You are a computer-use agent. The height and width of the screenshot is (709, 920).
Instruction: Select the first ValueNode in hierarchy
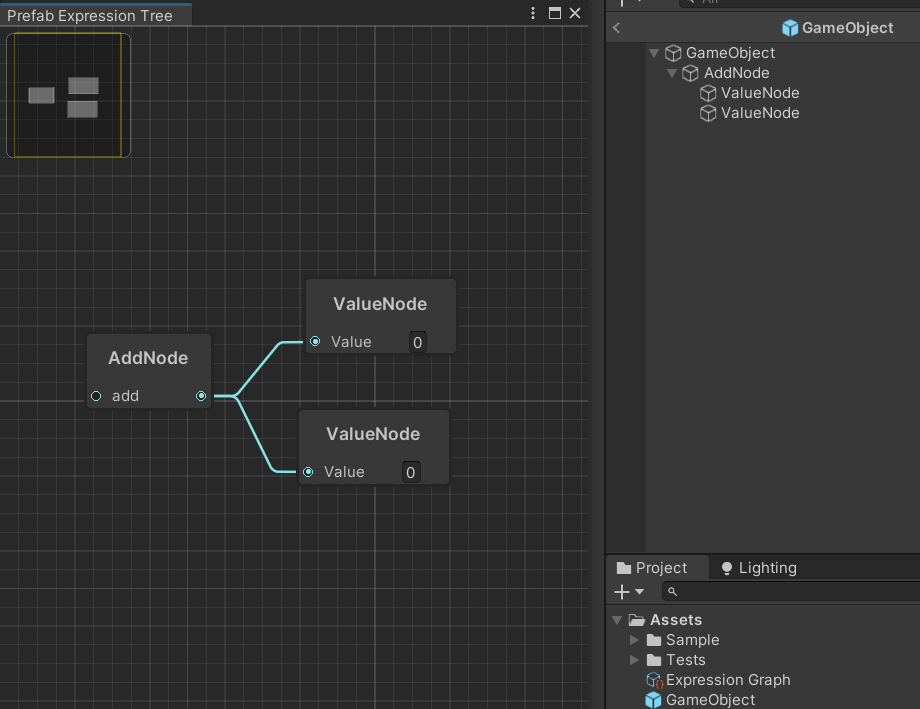coord(760,93)
